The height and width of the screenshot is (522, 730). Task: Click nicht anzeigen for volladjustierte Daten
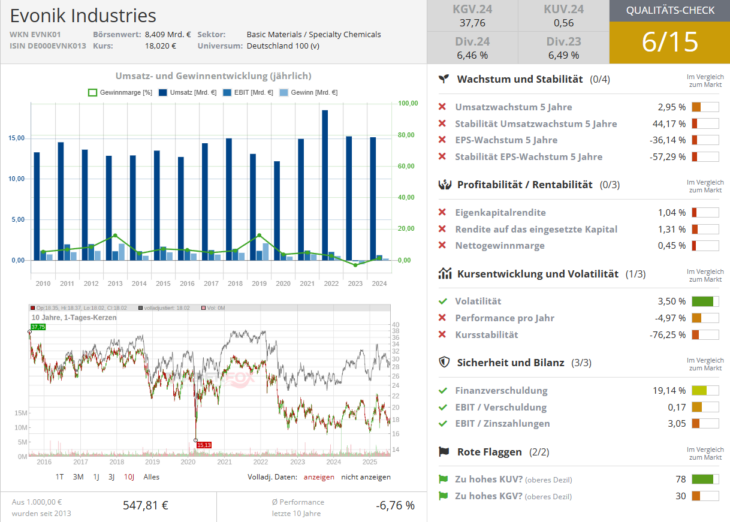pyautogui.click(x=366, y=477)
